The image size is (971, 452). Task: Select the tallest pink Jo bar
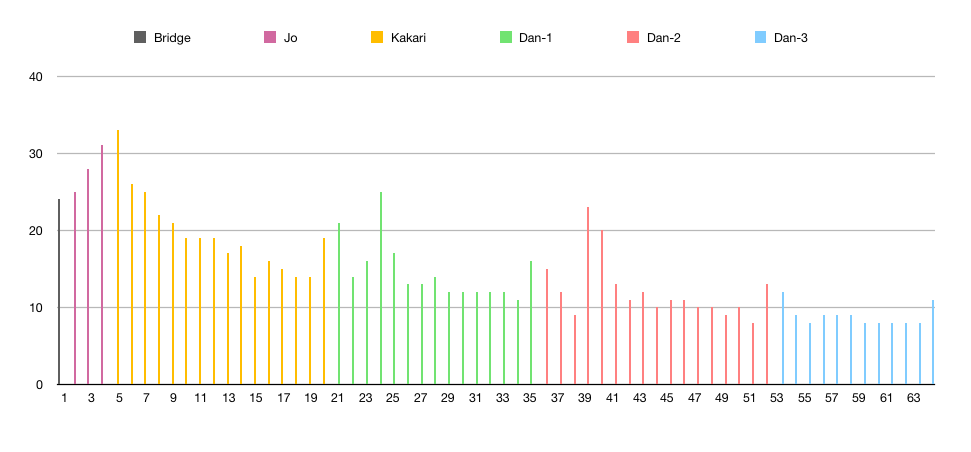[102, 265]
